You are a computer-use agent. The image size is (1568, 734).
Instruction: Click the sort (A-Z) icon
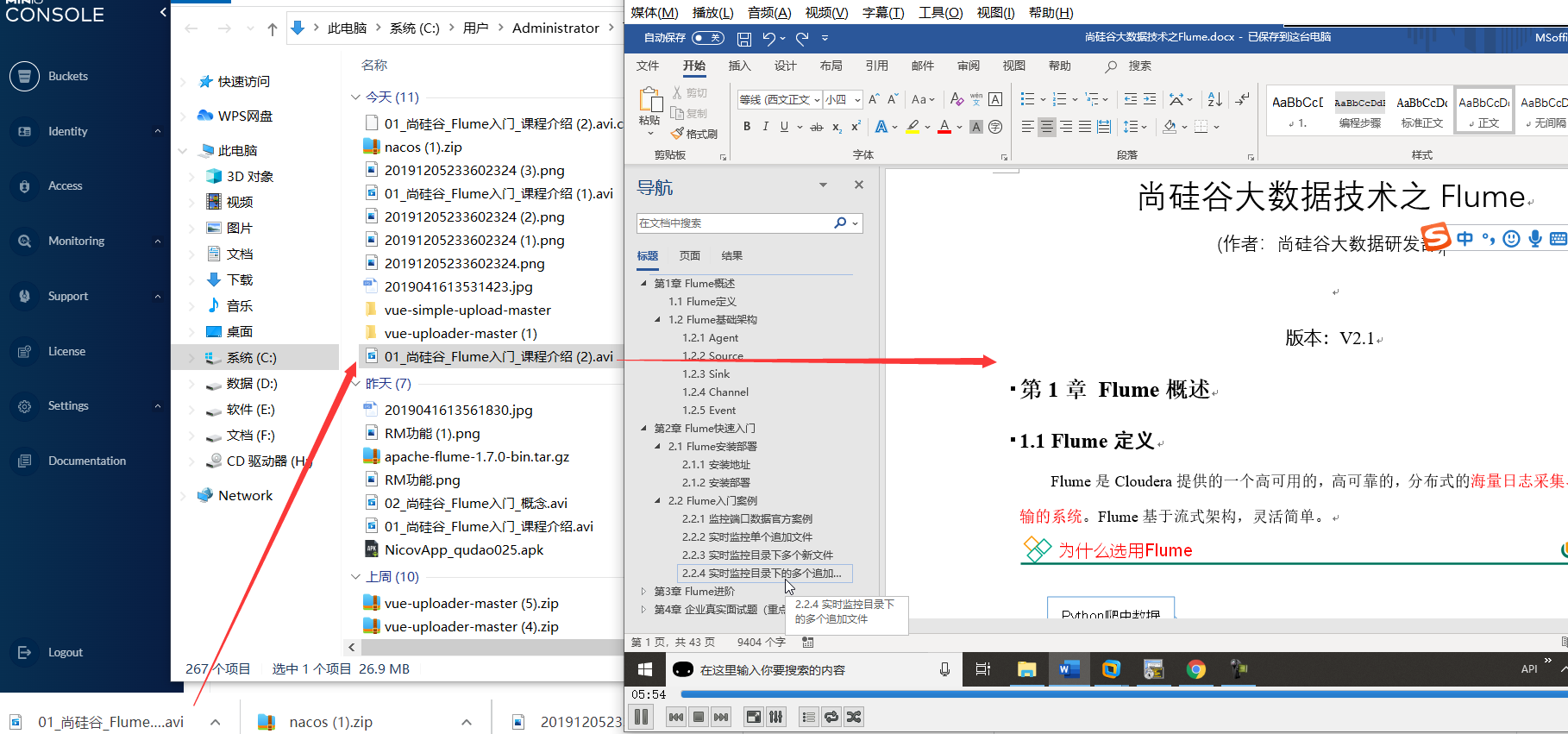1214,99
